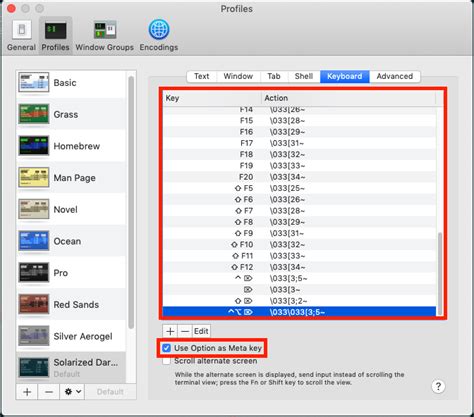Click the key list vertical scrollbar
474x417 pixels.
point(440,273)
